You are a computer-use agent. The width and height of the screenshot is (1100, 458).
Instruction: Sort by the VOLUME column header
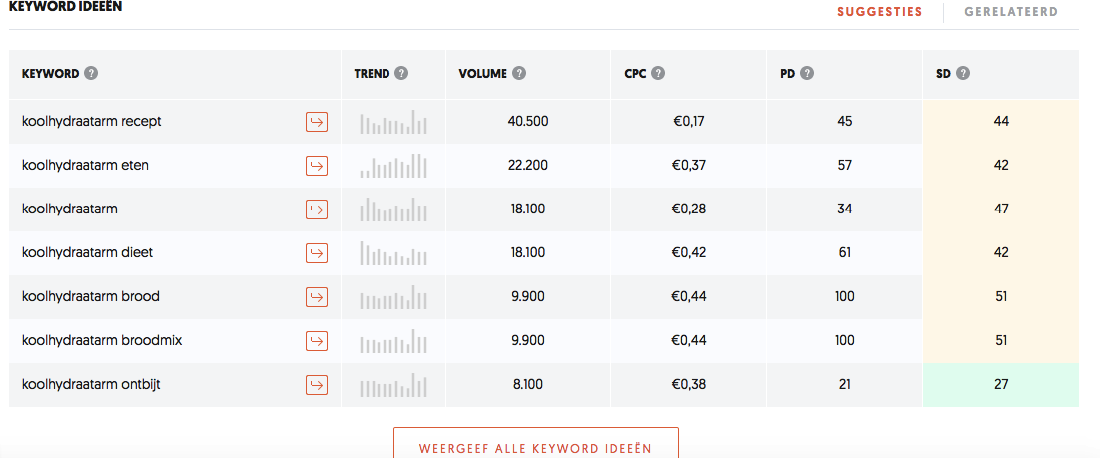tap(483, 74)
